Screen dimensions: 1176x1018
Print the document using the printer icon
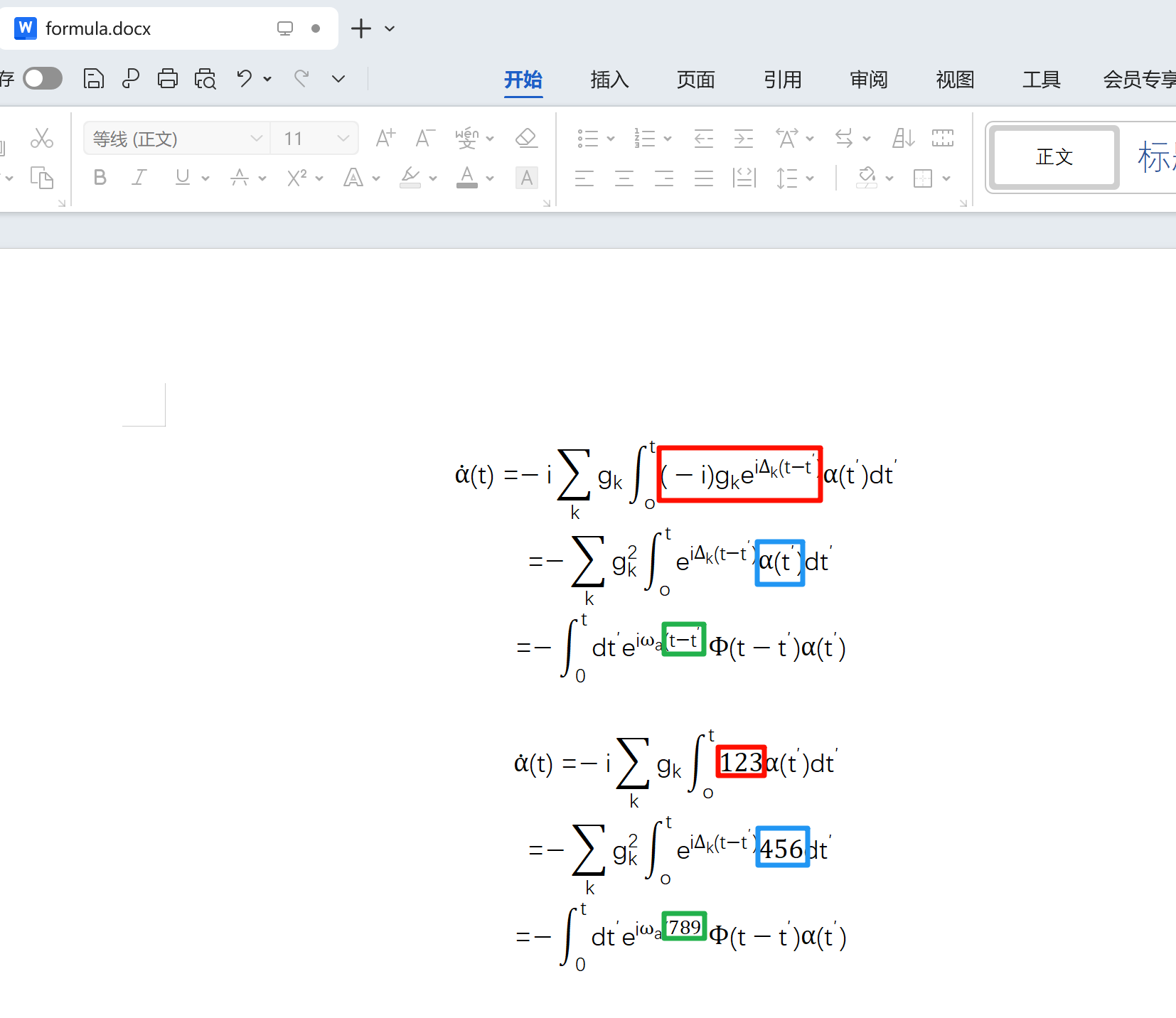tap(168, 78)
